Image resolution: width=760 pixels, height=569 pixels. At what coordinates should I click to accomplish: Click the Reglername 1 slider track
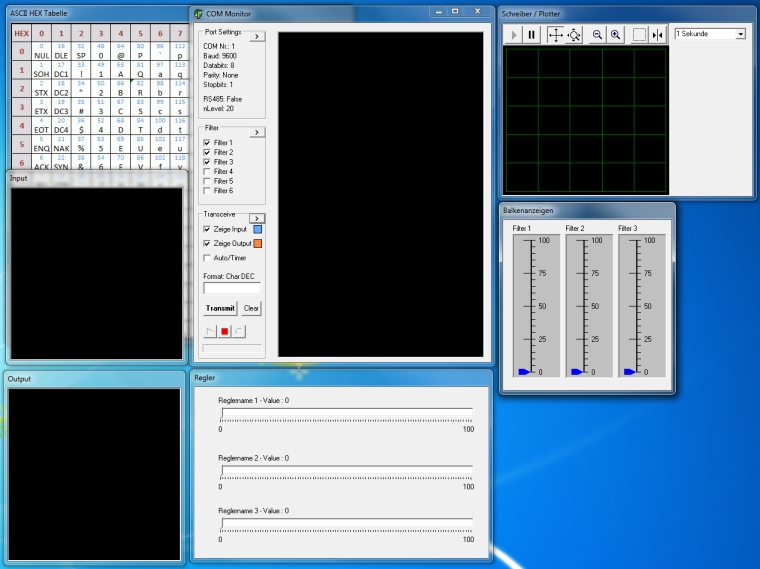point(345,413)
